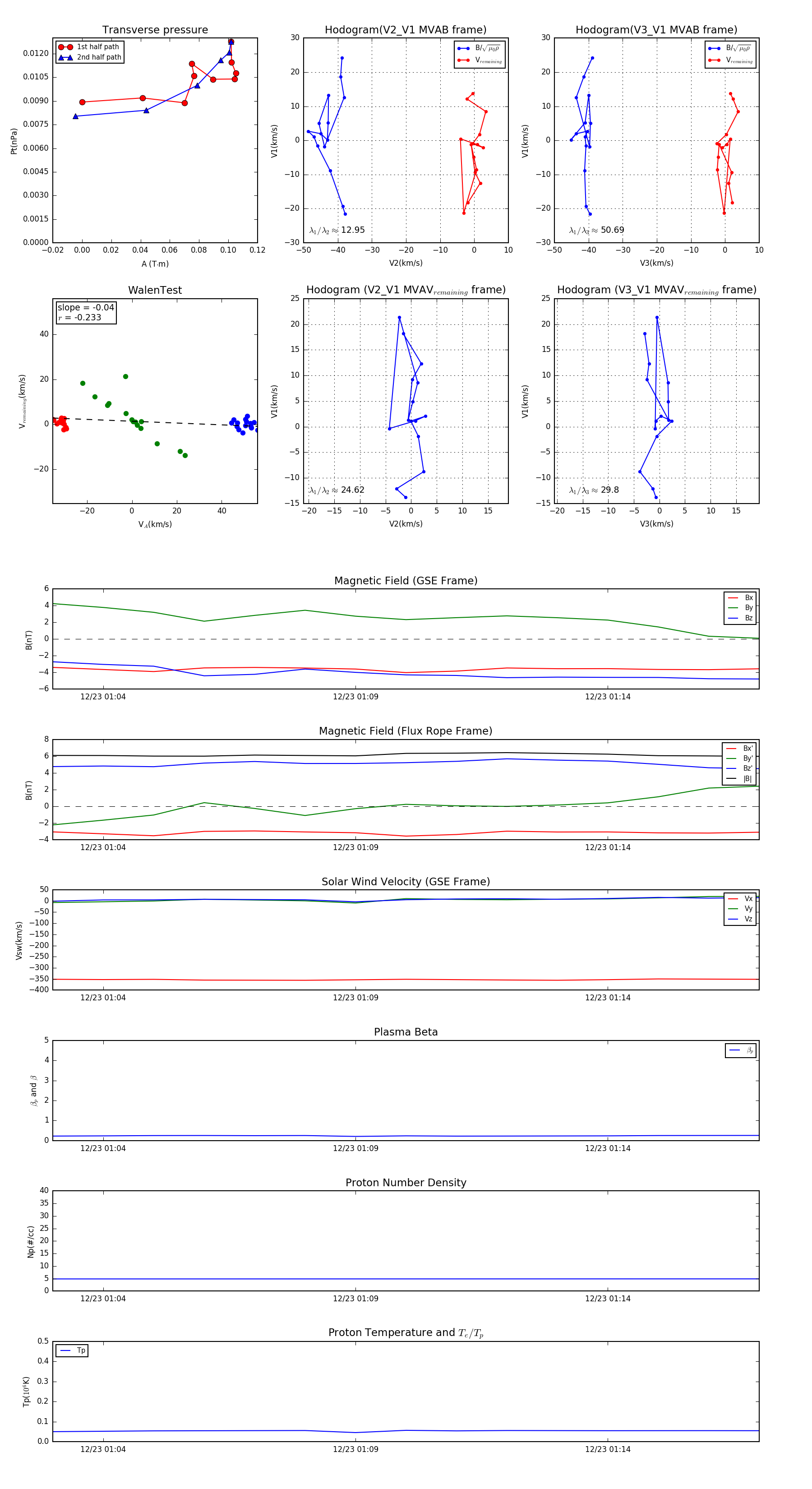Select the Bx' legend entry in Flux Rope panel
This screenshot has width=812, height=1489.
(739, 748)
